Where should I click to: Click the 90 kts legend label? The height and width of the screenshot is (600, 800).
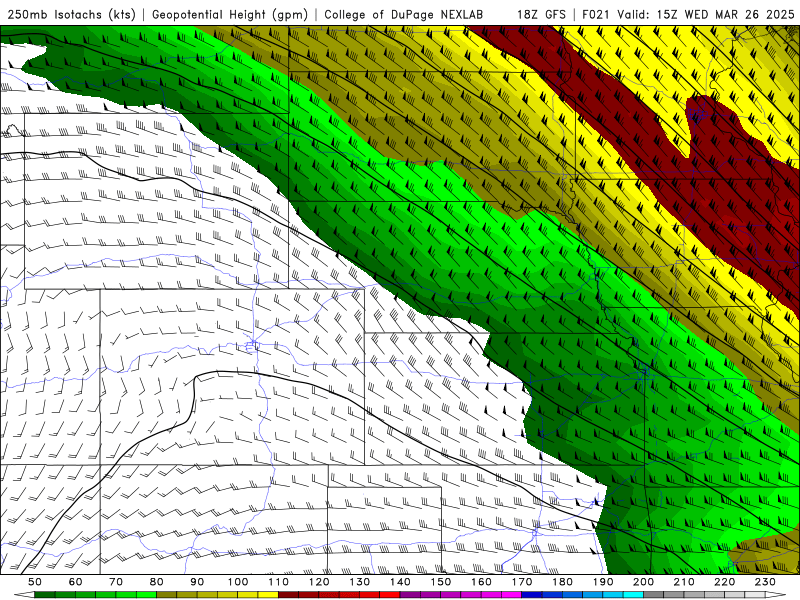(x=197, y=582)
